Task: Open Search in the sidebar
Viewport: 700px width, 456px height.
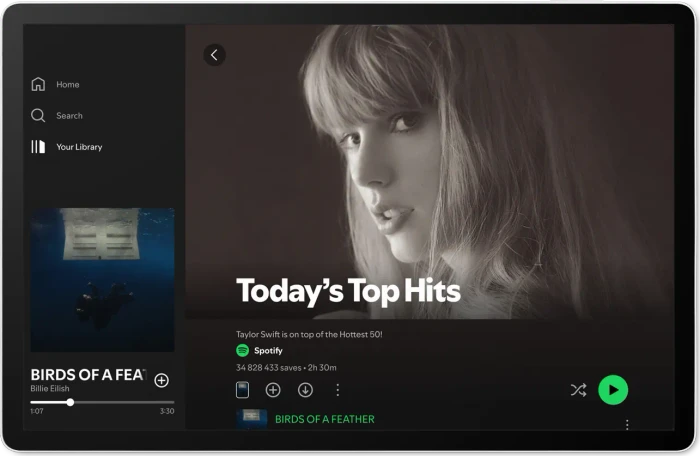Action: [57, 116]
